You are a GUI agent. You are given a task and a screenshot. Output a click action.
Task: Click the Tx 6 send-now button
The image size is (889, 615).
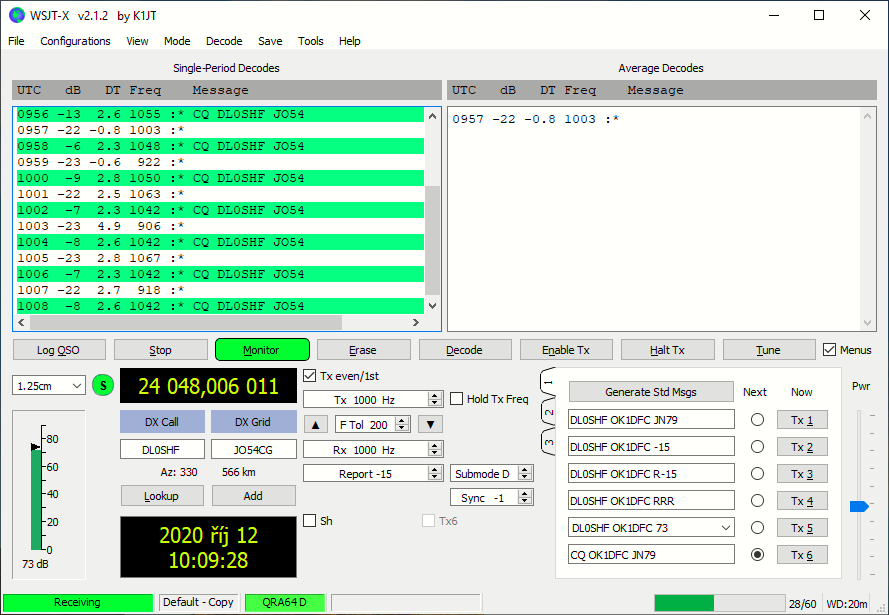coord(802,555)
